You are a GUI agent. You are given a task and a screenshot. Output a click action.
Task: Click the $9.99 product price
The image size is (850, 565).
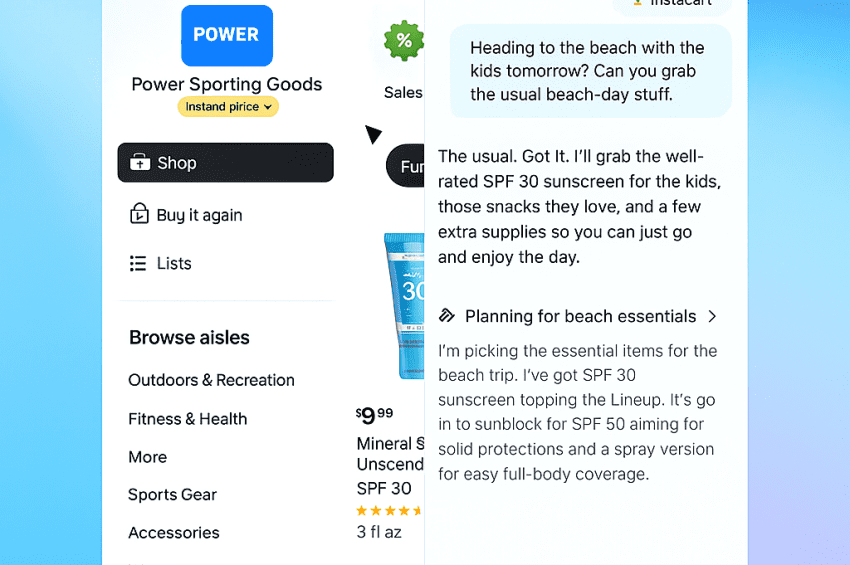click(375, 415)
